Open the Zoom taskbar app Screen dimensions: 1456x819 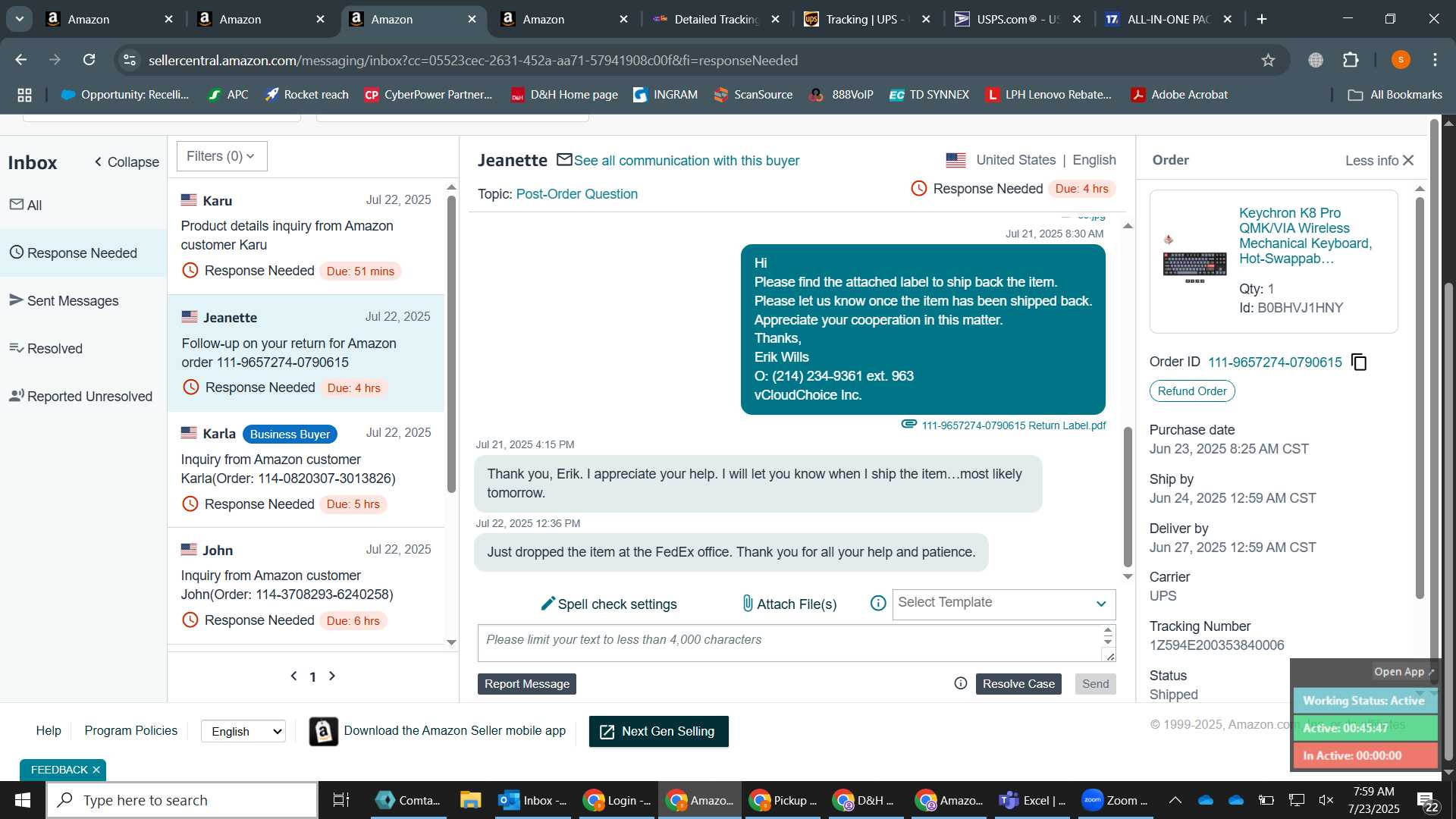pos(1115,800)
